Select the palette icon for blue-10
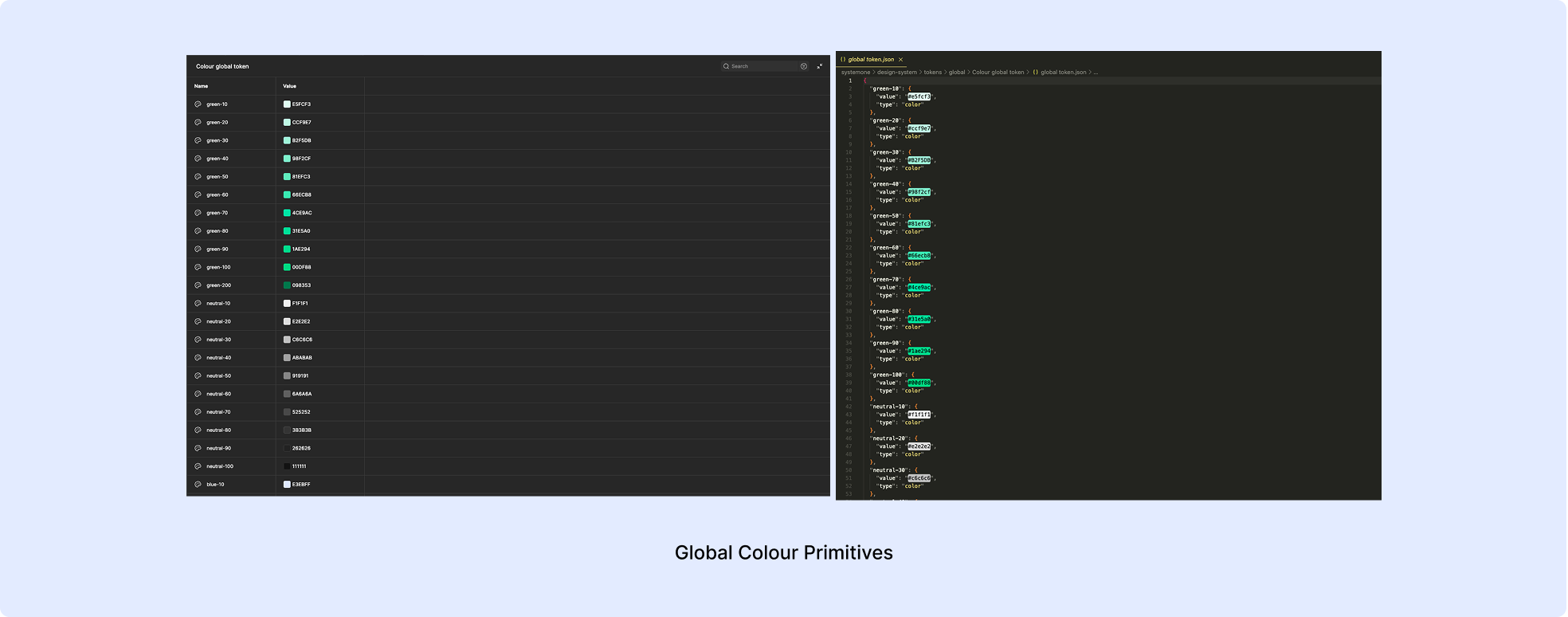 click(x=198, y=485)
